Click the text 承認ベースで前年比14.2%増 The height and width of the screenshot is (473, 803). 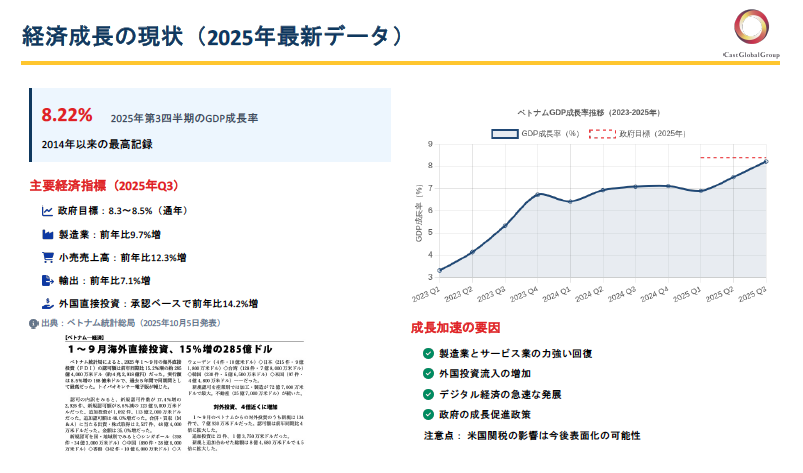[x=194, y=304]
